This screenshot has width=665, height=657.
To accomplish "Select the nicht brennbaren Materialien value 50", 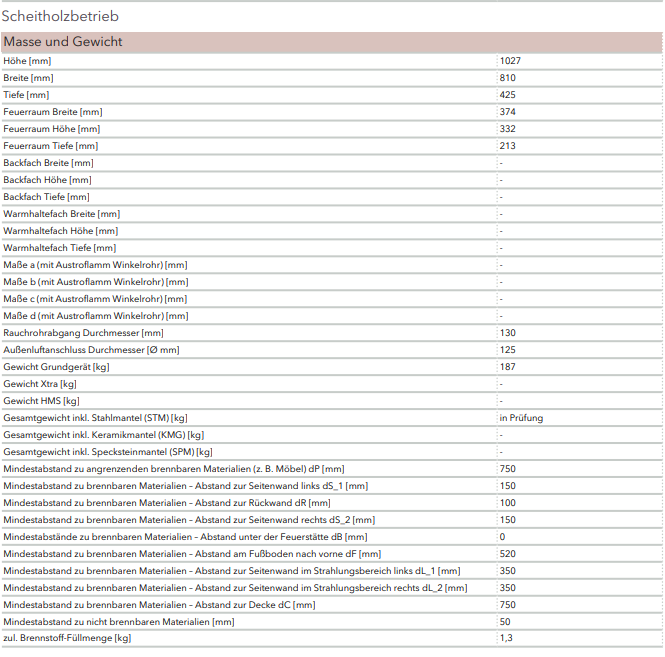I will coord(505,622).
